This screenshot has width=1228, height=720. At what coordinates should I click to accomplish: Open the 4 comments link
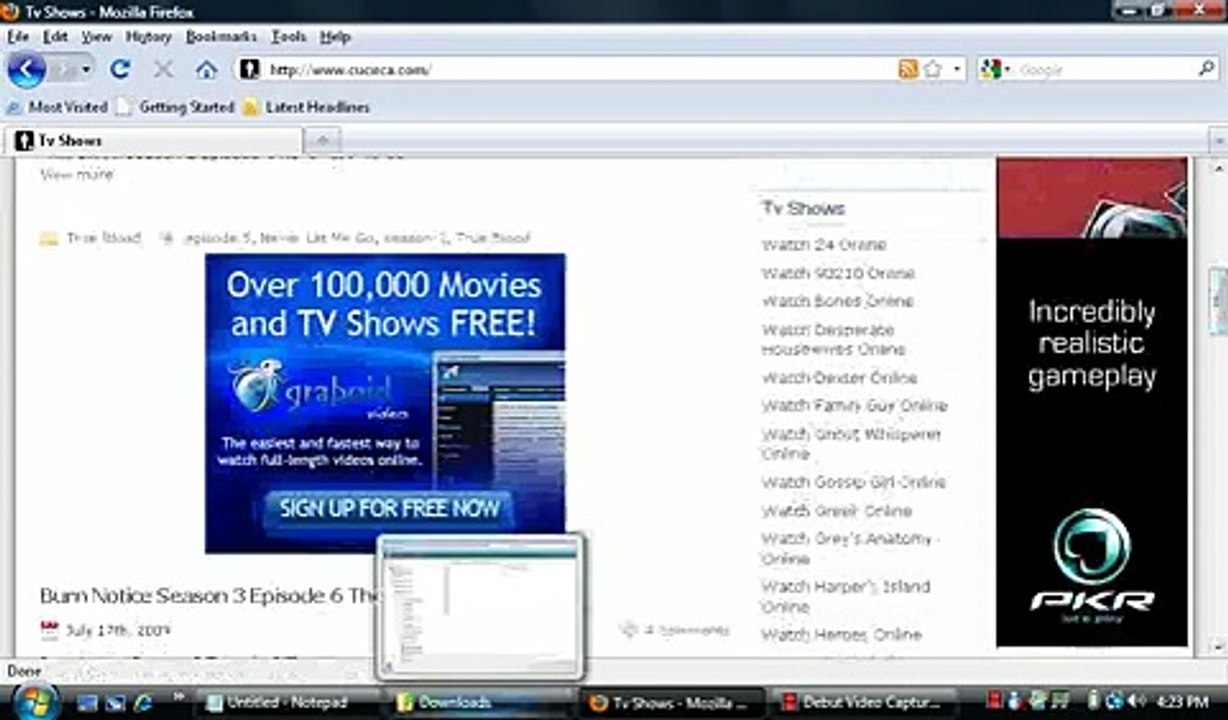click(686, 630)
